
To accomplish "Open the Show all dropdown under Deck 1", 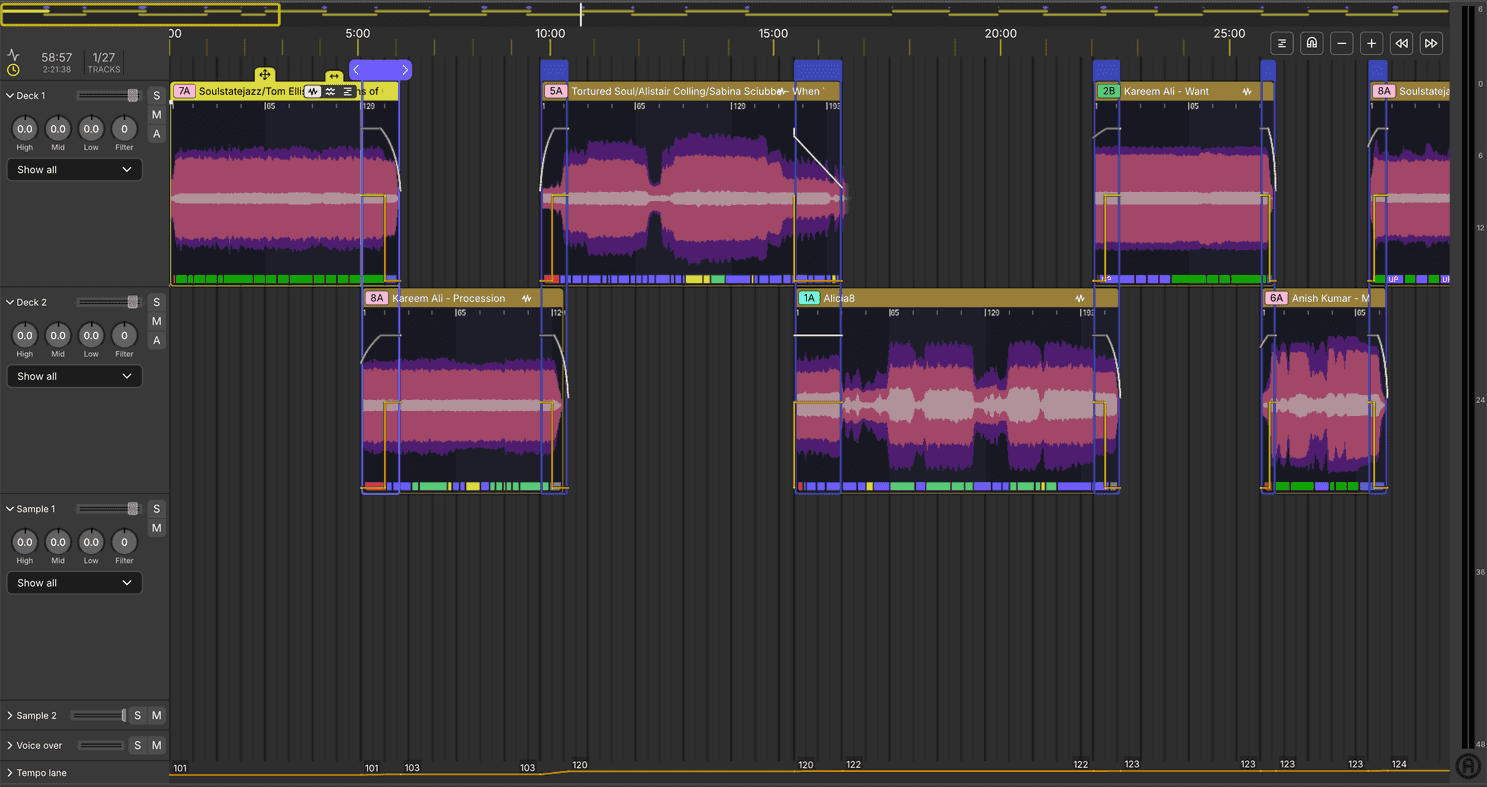I will [74, 169].
